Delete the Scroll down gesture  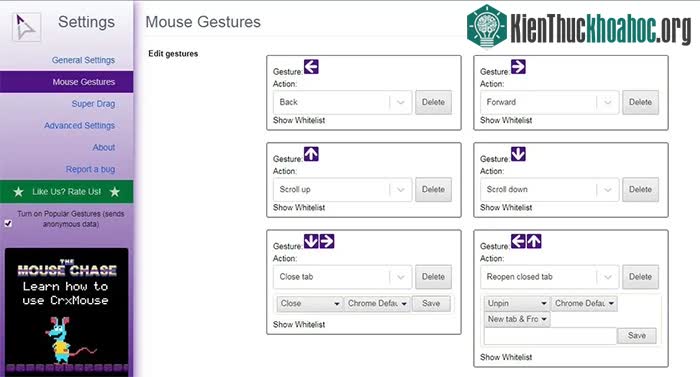[x=640, y=189]
